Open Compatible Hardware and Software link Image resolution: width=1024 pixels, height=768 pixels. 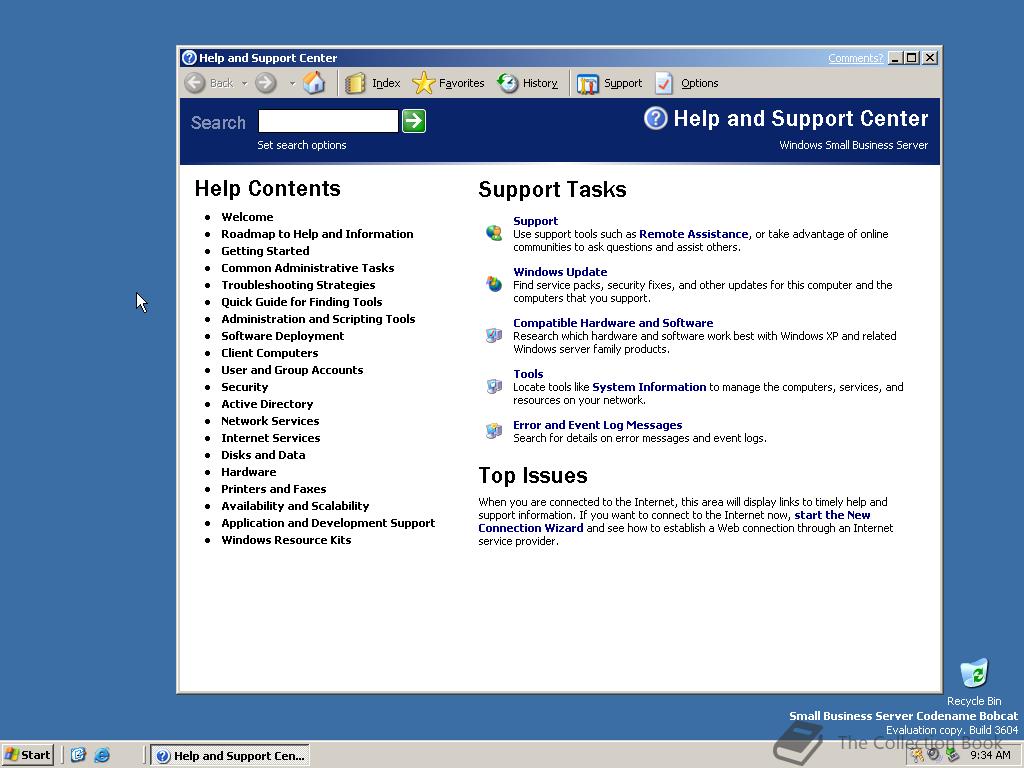coord(613,323)
